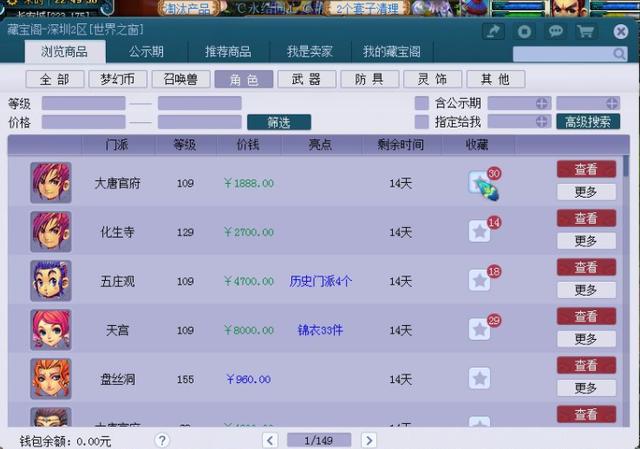
Task: Click 更多 for the 盘丝洞 listing
Action: tap(586, 388)
